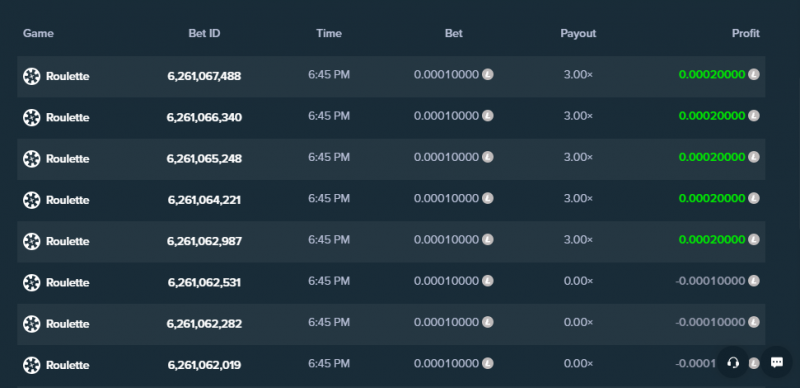Click Roulette wheel icon in row 6,261,062,531
Viewport: 800px width, 388px height.
tap(32, 283)
